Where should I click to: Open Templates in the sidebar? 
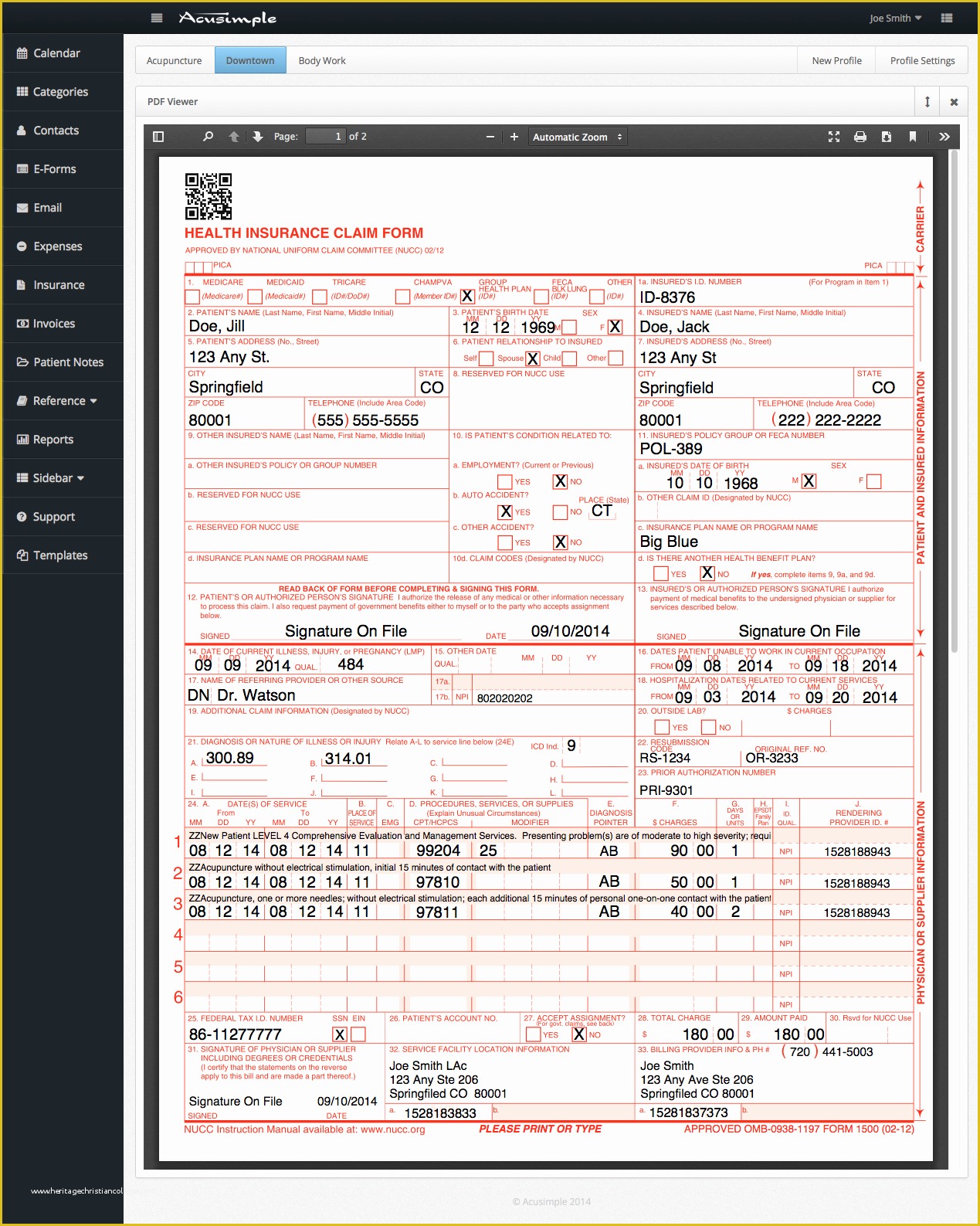click(x=63, y=555)
